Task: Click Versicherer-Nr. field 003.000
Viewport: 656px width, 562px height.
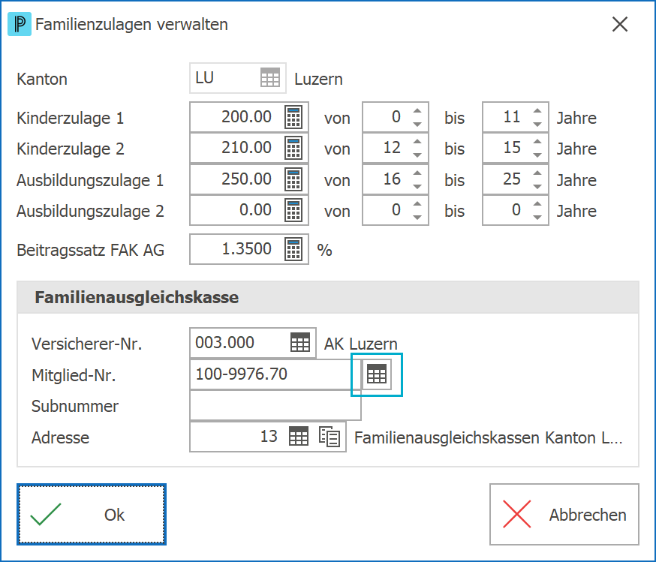Action: pos(253,343)
